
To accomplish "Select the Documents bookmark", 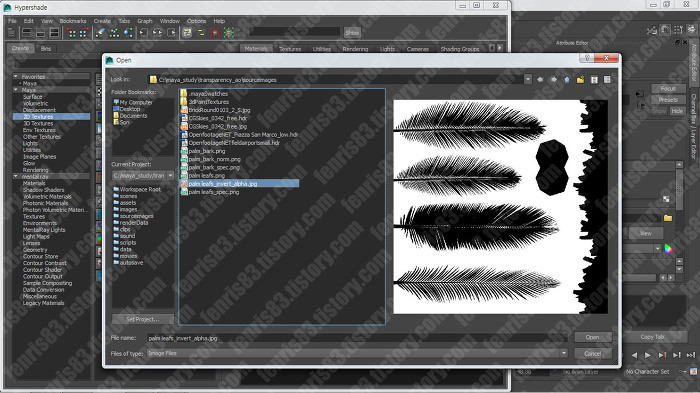I will [x=130, y=116].
